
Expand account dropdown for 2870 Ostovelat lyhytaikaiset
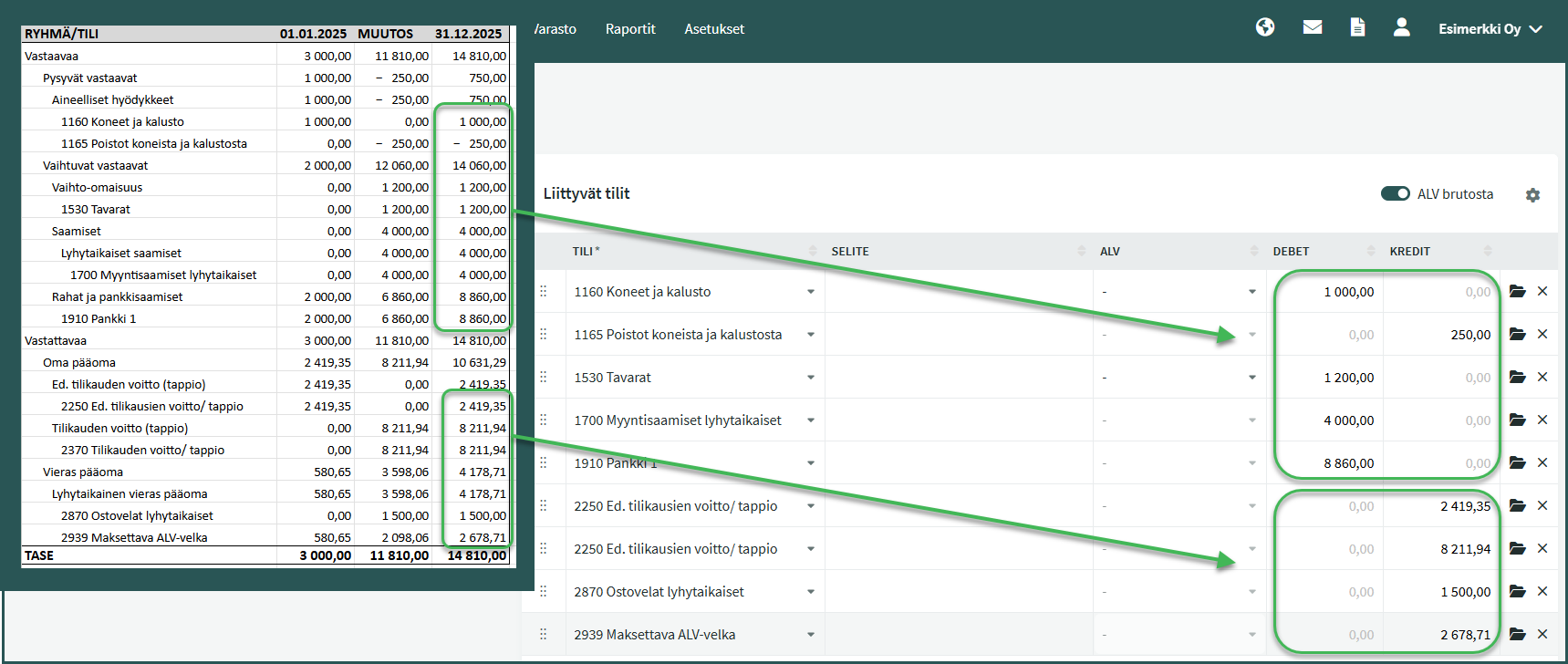click(810, 592)
